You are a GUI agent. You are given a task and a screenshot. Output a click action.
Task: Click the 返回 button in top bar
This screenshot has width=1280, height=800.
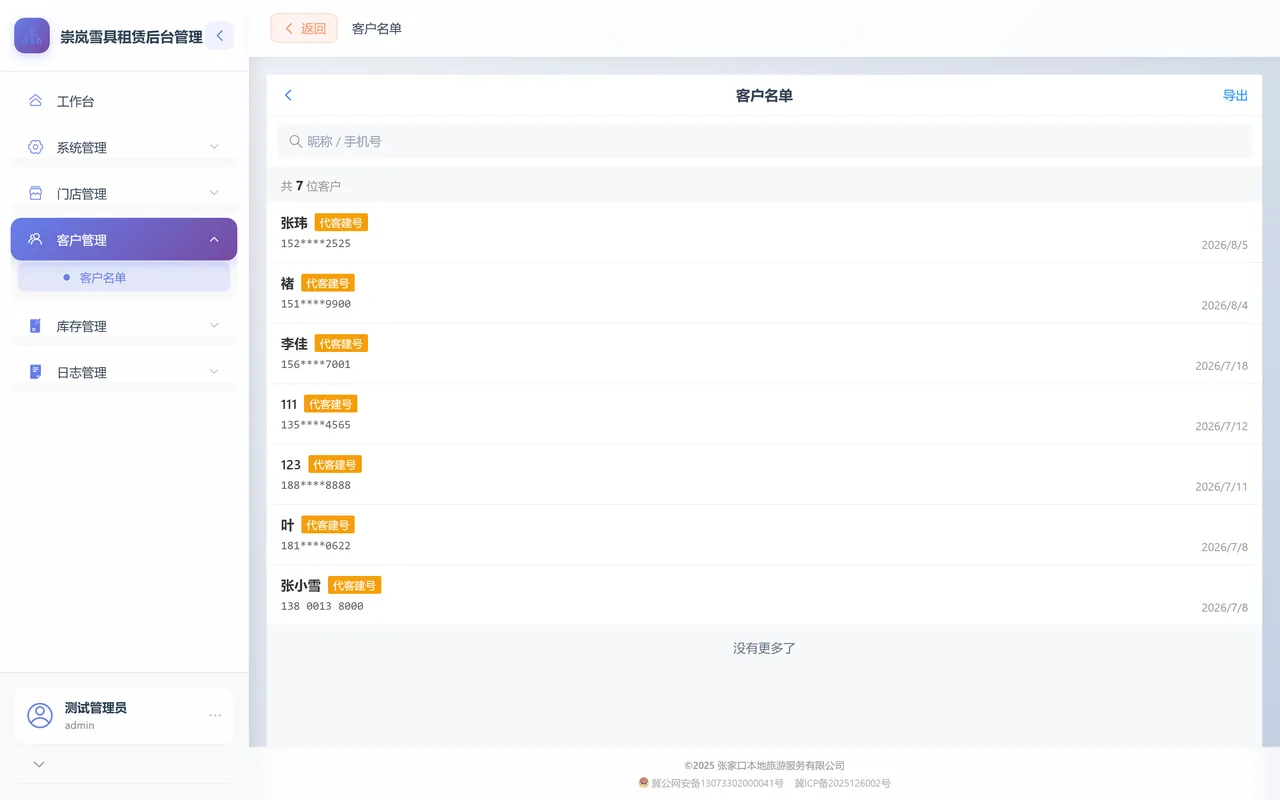pyautogui.click(x=304, y=28)
